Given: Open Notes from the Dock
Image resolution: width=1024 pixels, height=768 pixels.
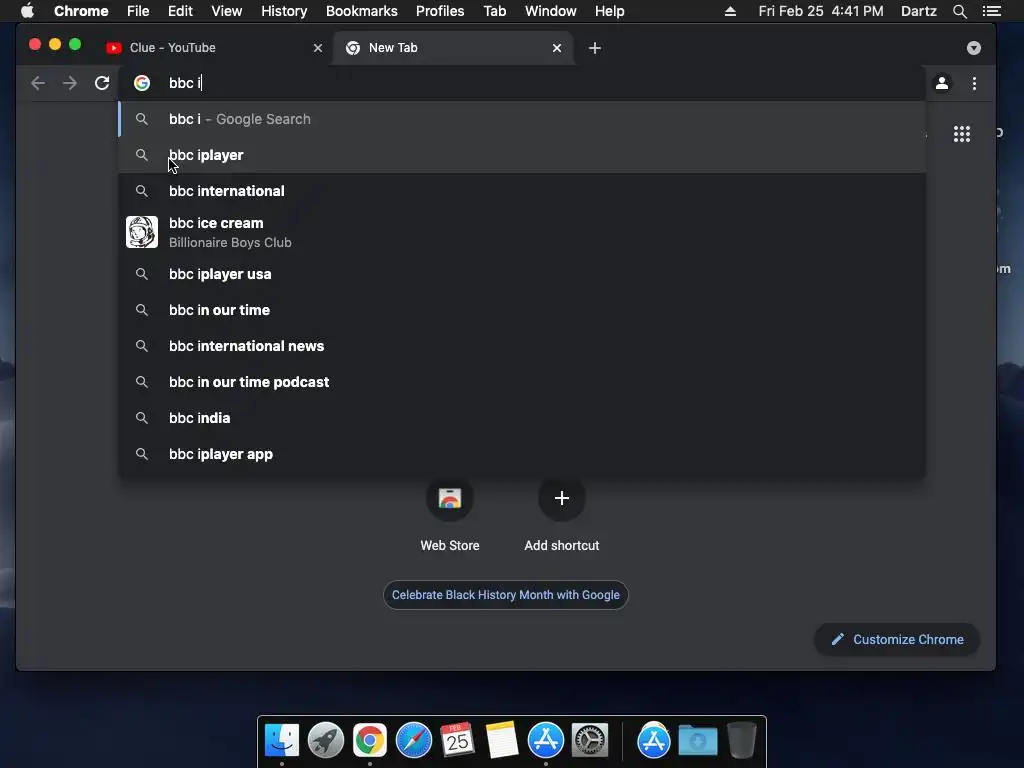Looking at the screenshot, I should [x=502, y=740].
